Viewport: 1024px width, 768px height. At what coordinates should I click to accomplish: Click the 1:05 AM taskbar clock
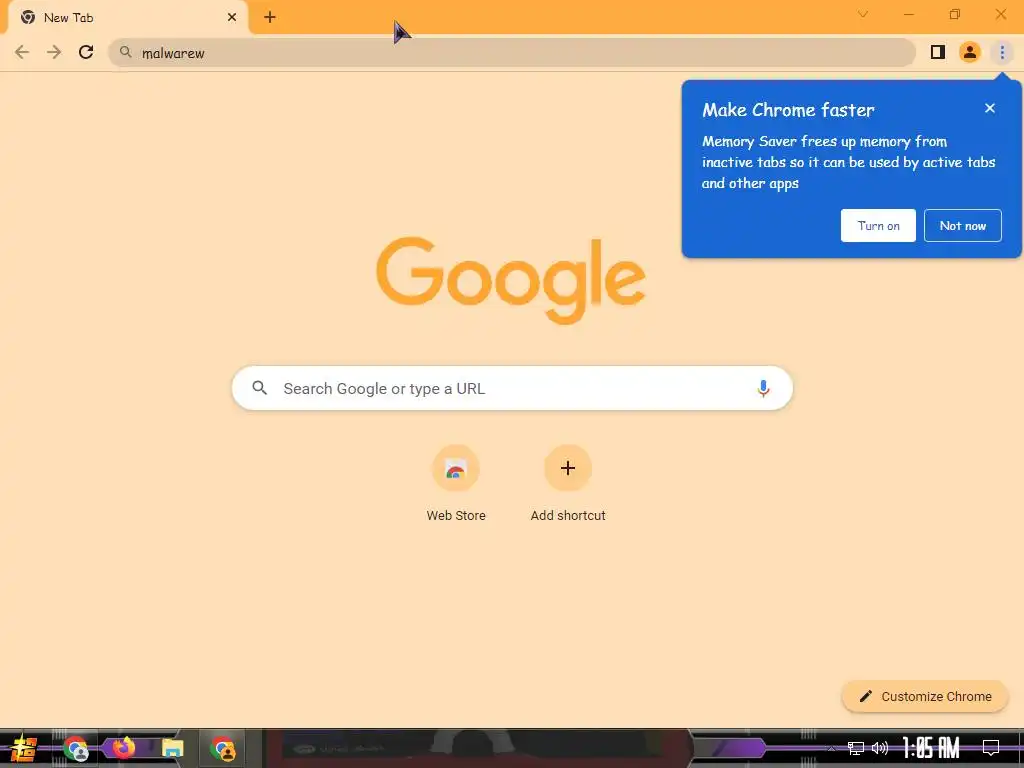tap(931, 748)
